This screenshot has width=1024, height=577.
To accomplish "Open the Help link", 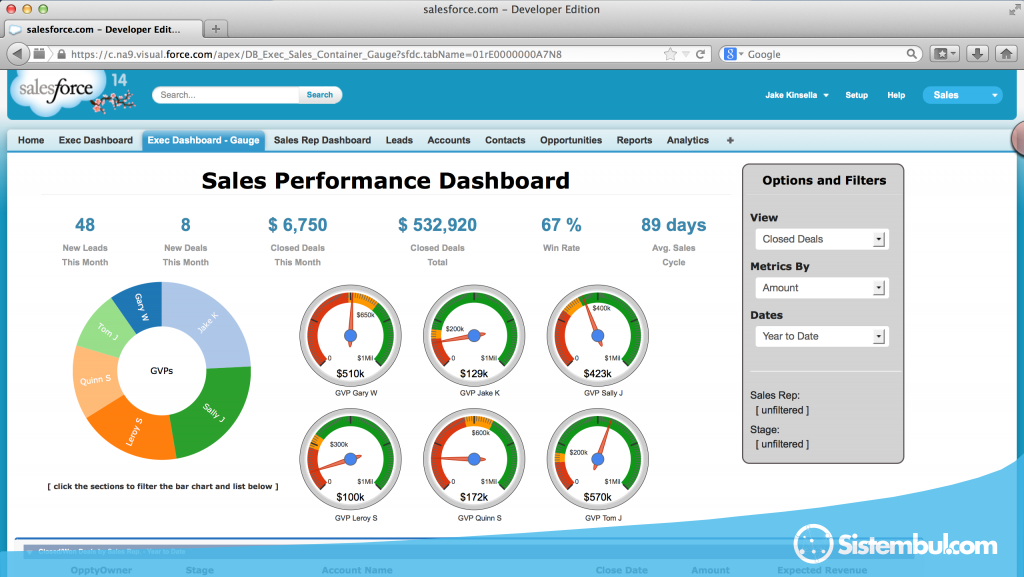I will [896, 95].
